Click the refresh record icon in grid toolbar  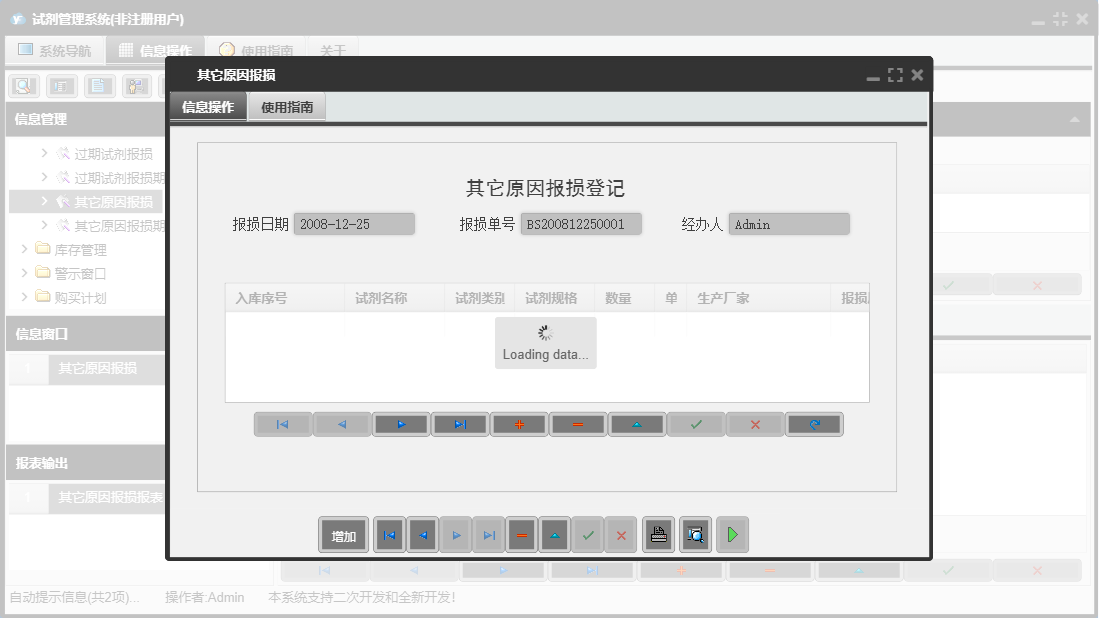tap(814, 424)
